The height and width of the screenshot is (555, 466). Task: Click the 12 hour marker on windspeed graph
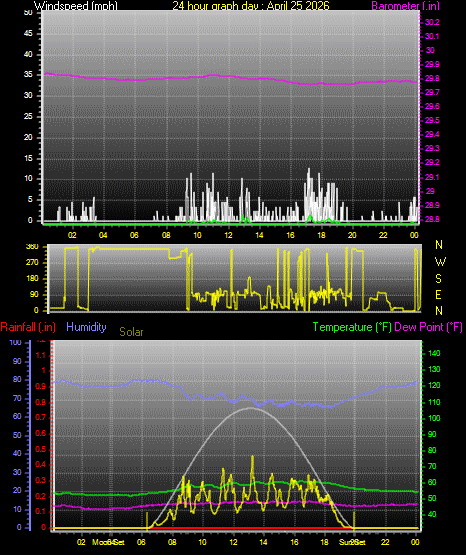pos(228,235)
